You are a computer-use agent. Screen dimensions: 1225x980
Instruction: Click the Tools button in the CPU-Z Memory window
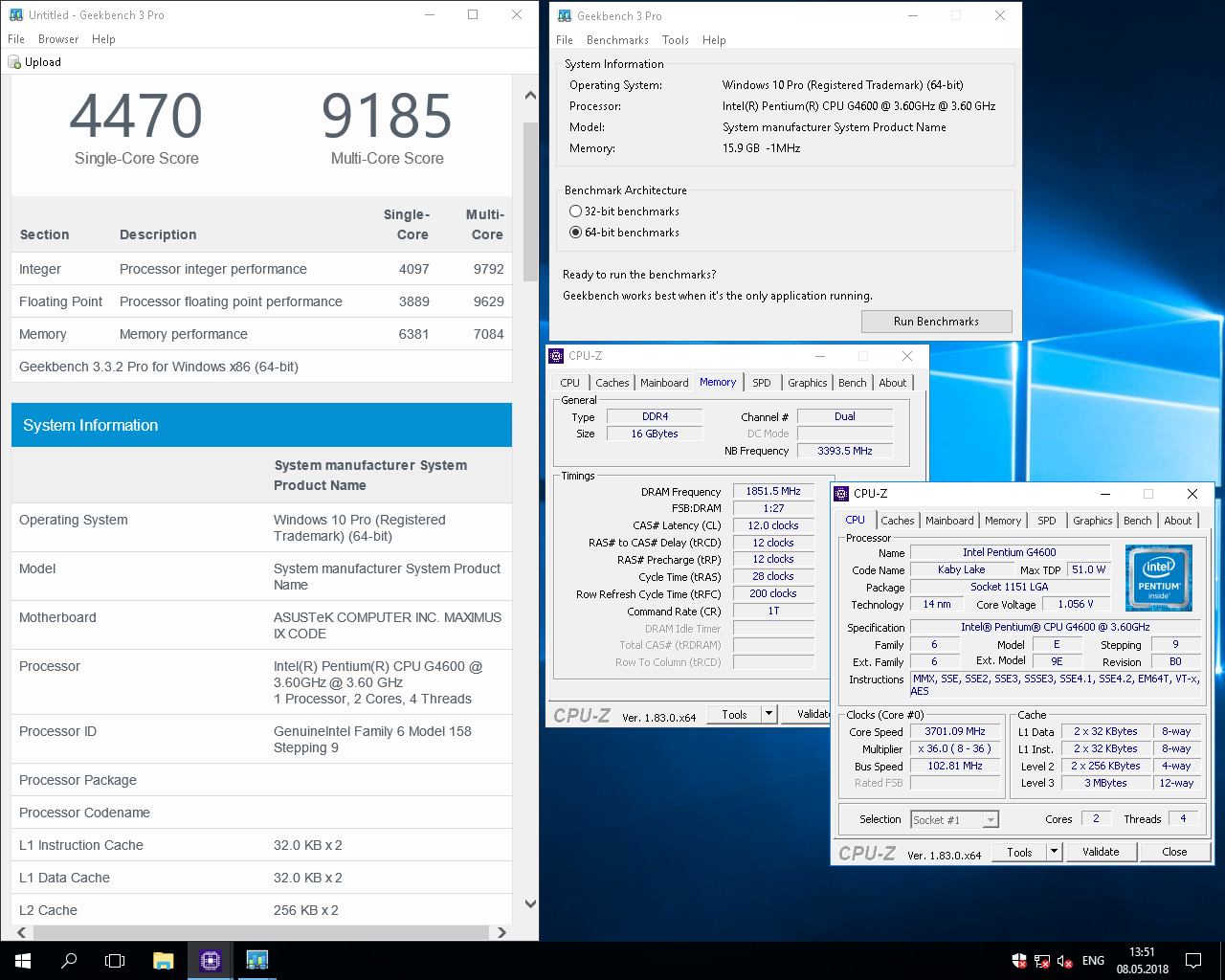point(735,714)
